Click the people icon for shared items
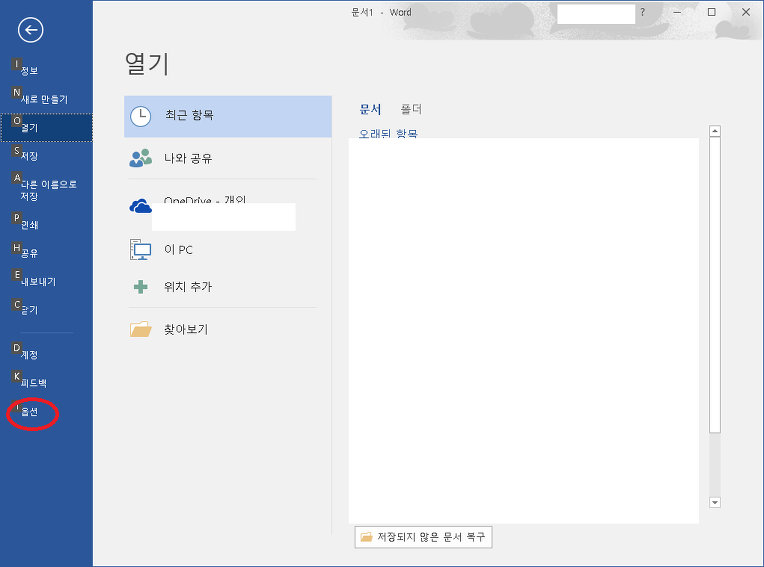764x567 pixels. 141,158
